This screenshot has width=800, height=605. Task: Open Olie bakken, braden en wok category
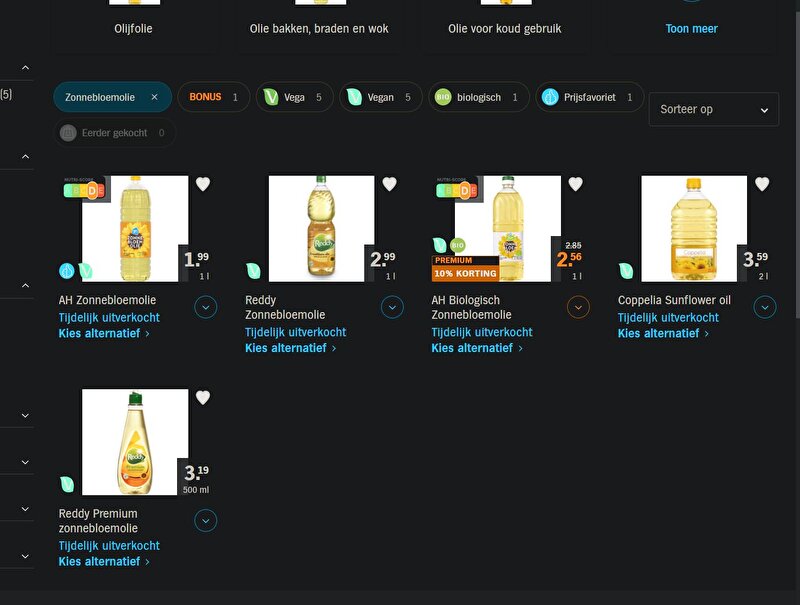coord(319,29)
